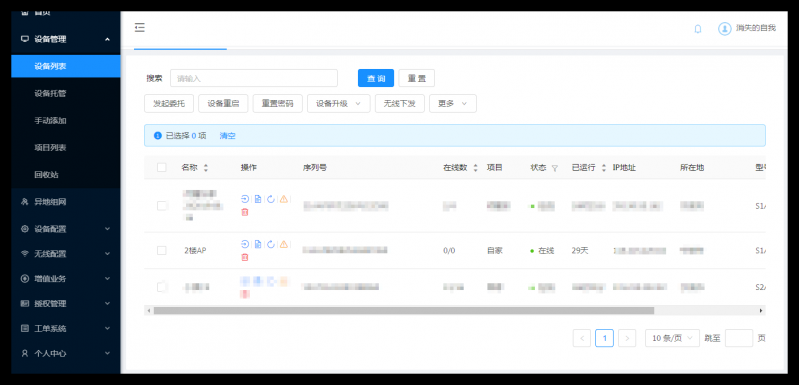Click the orange warning icon in 2楼AP row
Viewport: 799px width, 385px height.
284,244
